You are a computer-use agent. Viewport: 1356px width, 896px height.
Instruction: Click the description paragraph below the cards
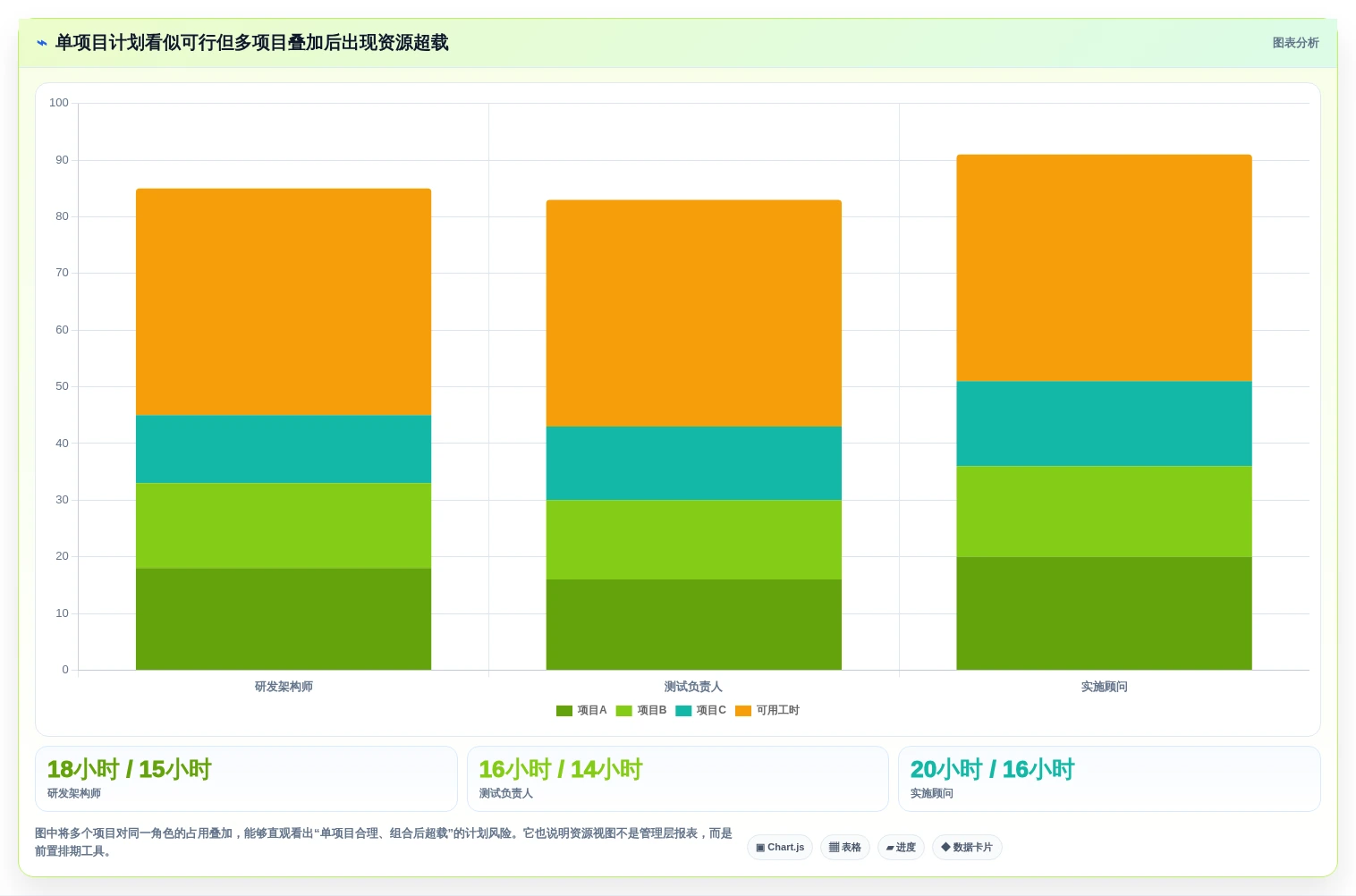pyautogui.click(x=384, y=842)
